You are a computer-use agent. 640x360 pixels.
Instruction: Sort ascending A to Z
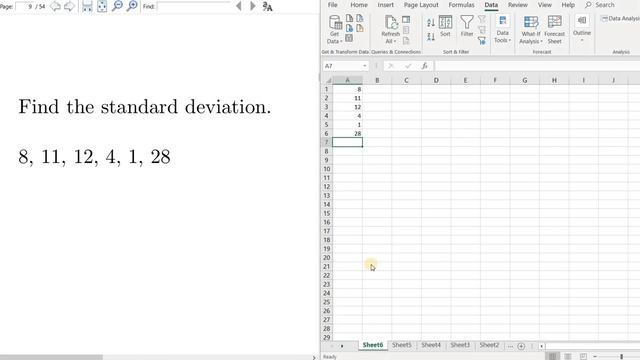tap(431, 23)
